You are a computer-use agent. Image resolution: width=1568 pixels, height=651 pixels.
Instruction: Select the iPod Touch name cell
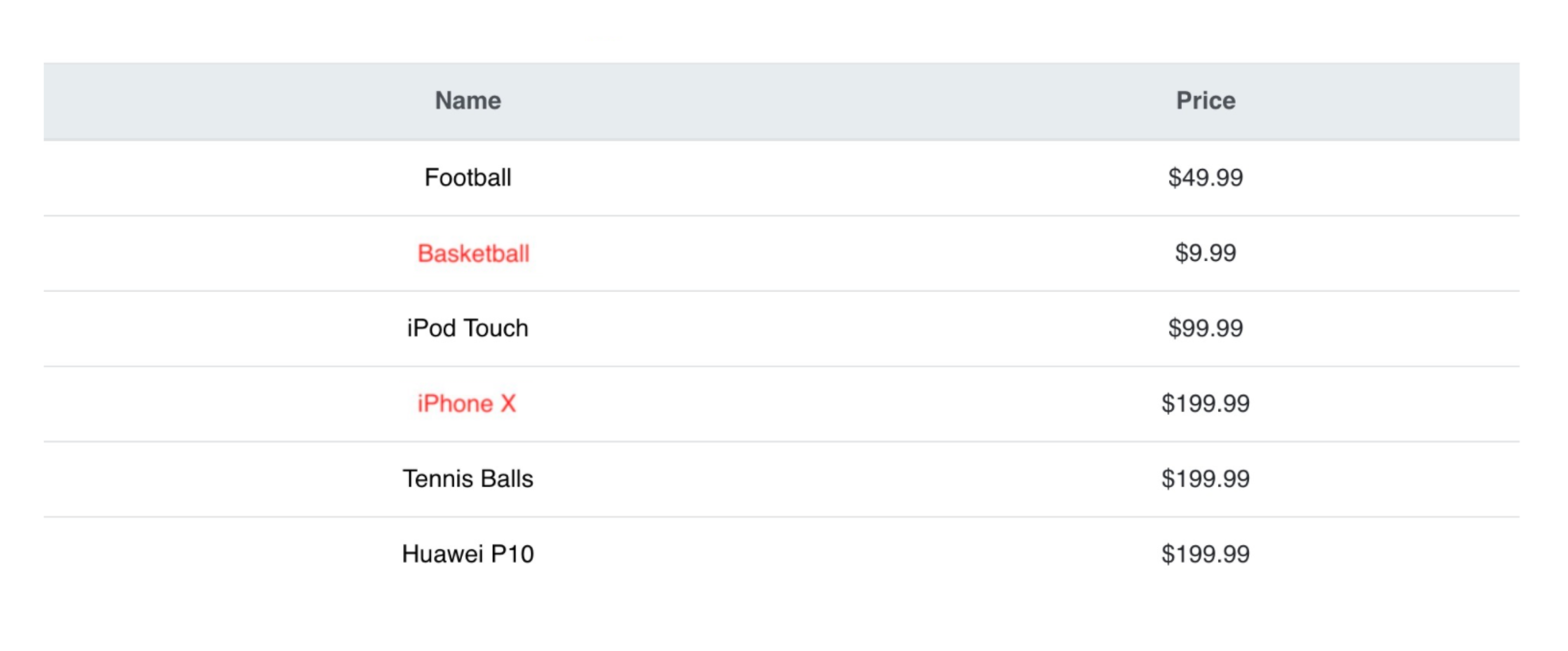[467, 328]
